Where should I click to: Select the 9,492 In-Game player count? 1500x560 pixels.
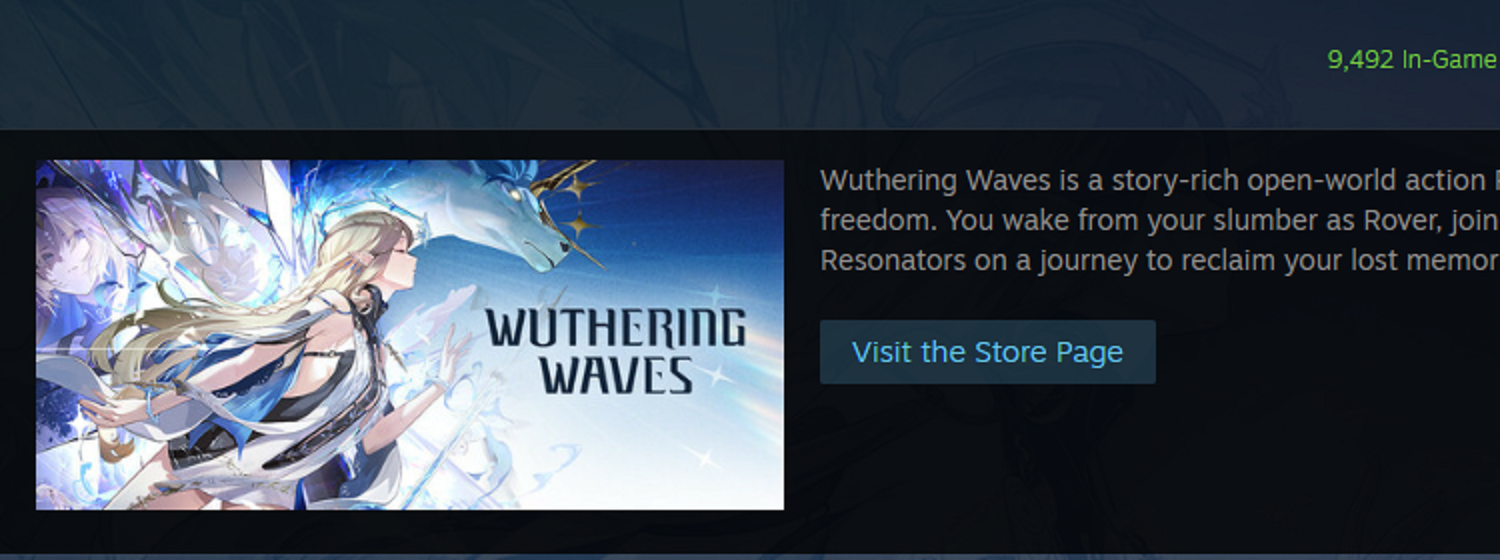click(x=1412, y=60)
